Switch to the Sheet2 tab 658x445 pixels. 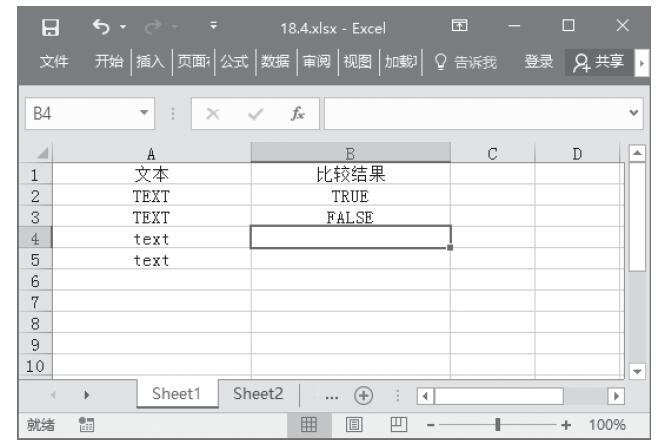click(x=259, y=394)
